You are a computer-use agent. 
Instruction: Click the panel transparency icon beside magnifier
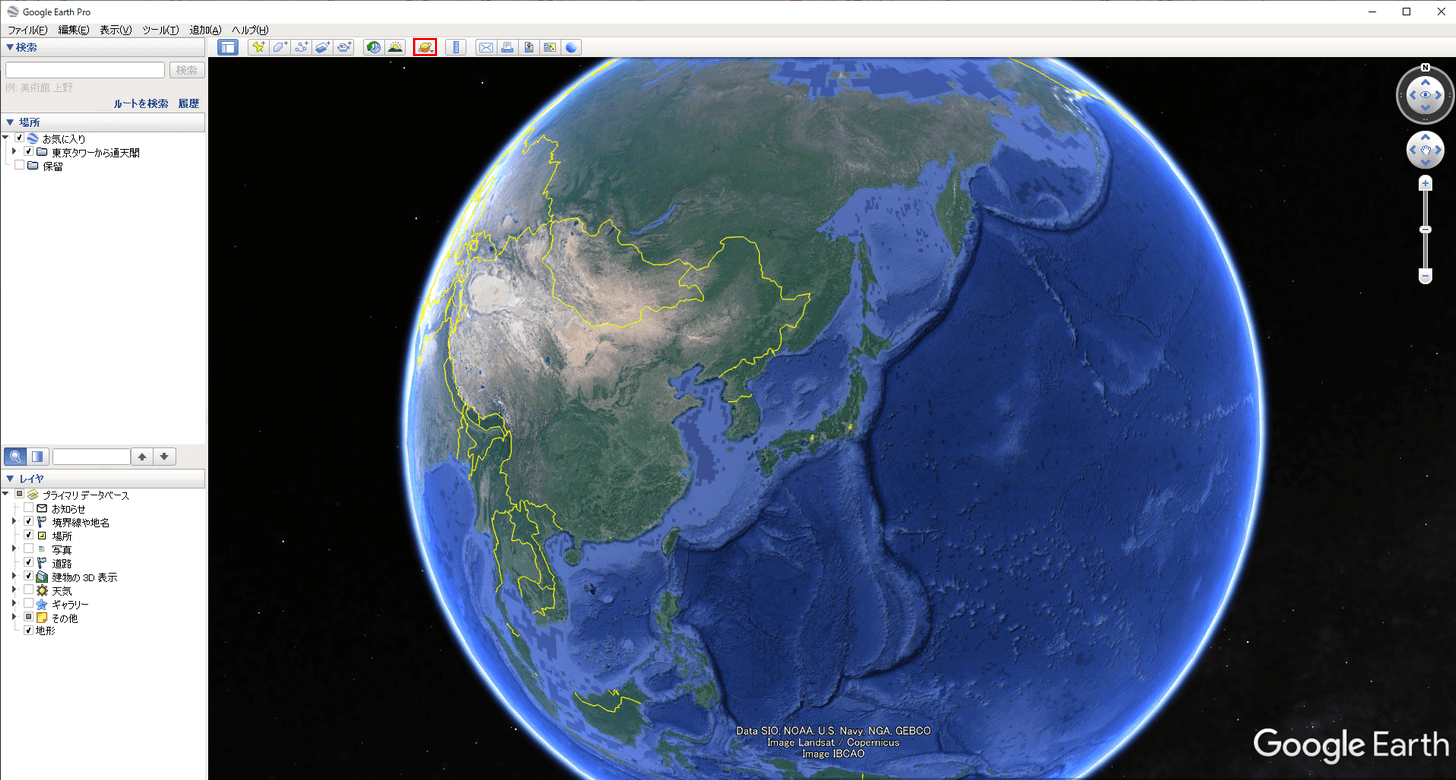tap(38, 456)
